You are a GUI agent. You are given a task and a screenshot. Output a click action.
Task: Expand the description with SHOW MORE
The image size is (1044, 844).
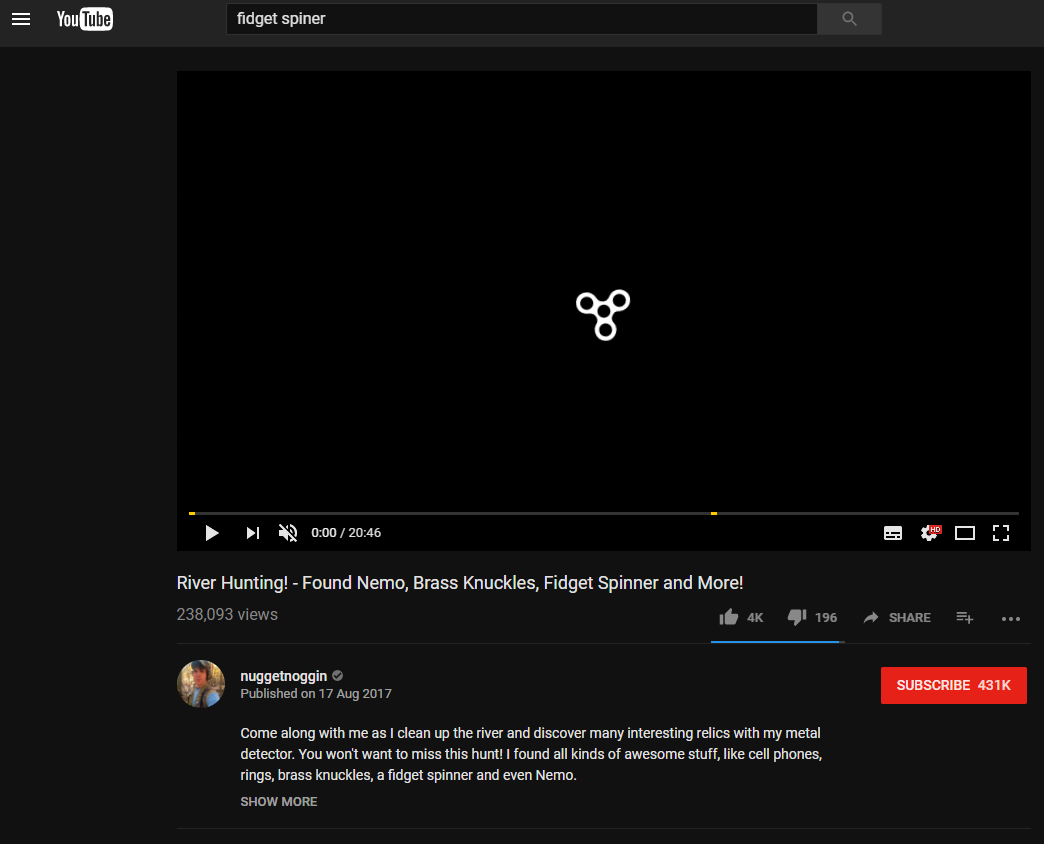click(278, 801)
